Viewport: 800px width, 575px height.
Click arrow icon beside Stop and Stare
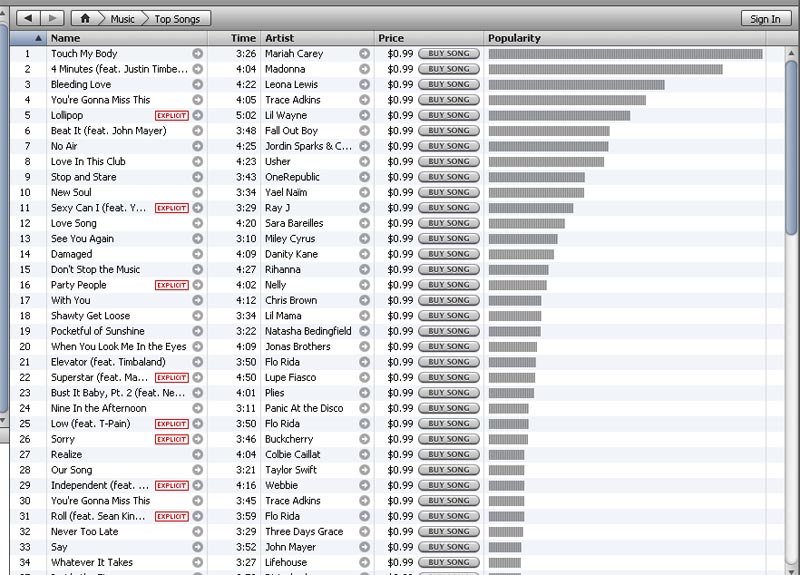[x=197, y=177]
